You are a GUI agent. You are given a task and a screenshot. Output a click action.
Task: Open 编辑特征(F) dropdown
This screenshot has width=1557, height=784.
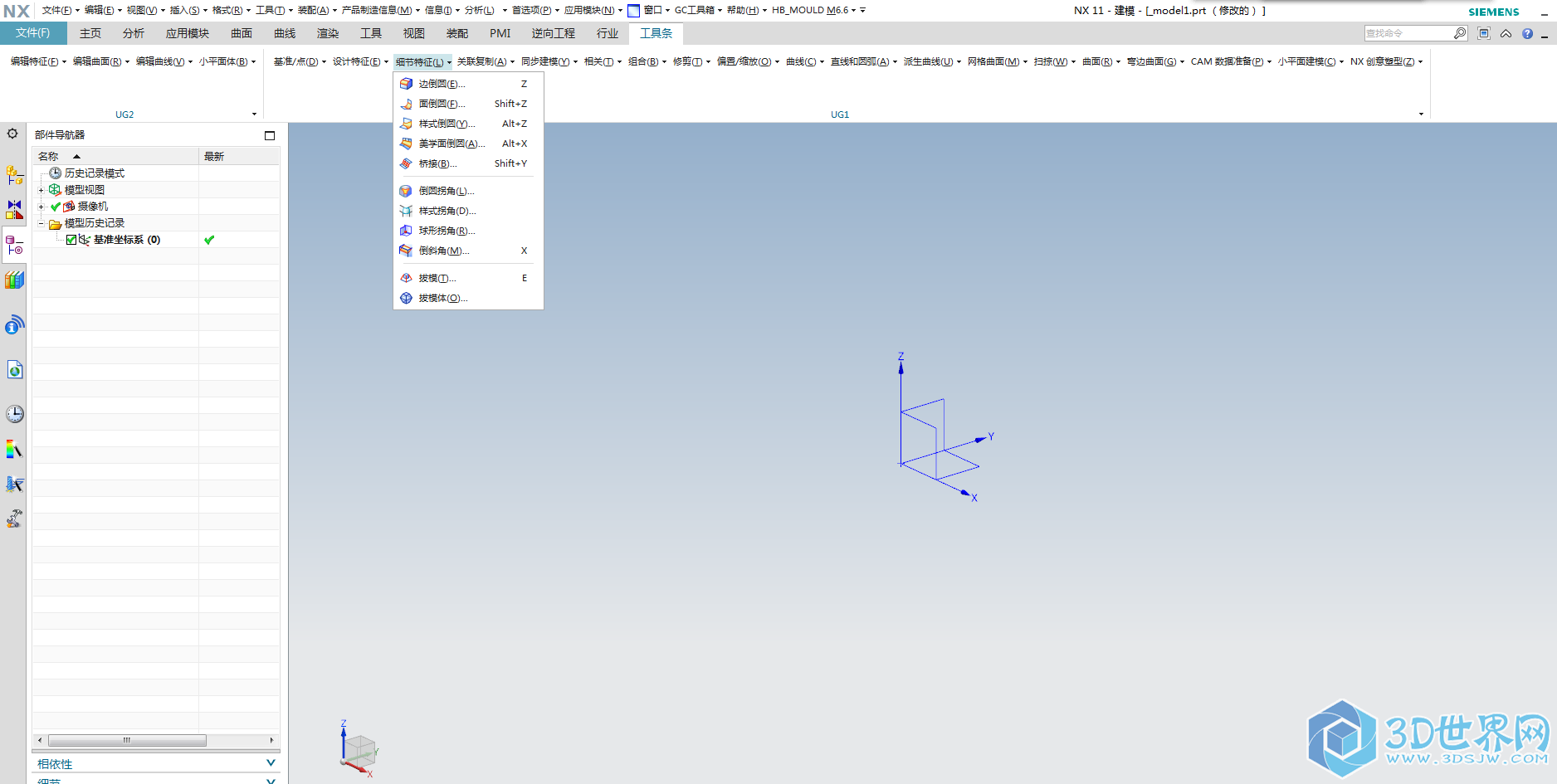click(x=38, y=61)
